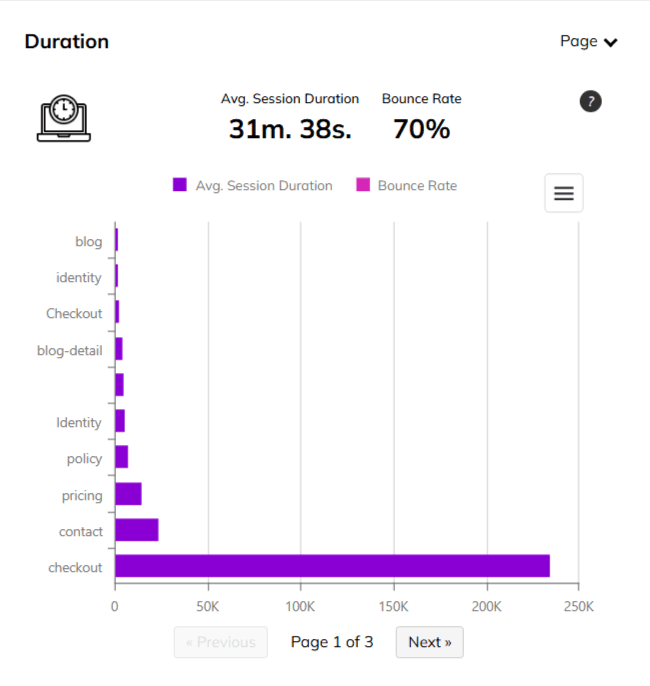The height and width of the screenshot is (686, 650).
Task: Click the pricing bar in chart
Action: click(128, 494)
